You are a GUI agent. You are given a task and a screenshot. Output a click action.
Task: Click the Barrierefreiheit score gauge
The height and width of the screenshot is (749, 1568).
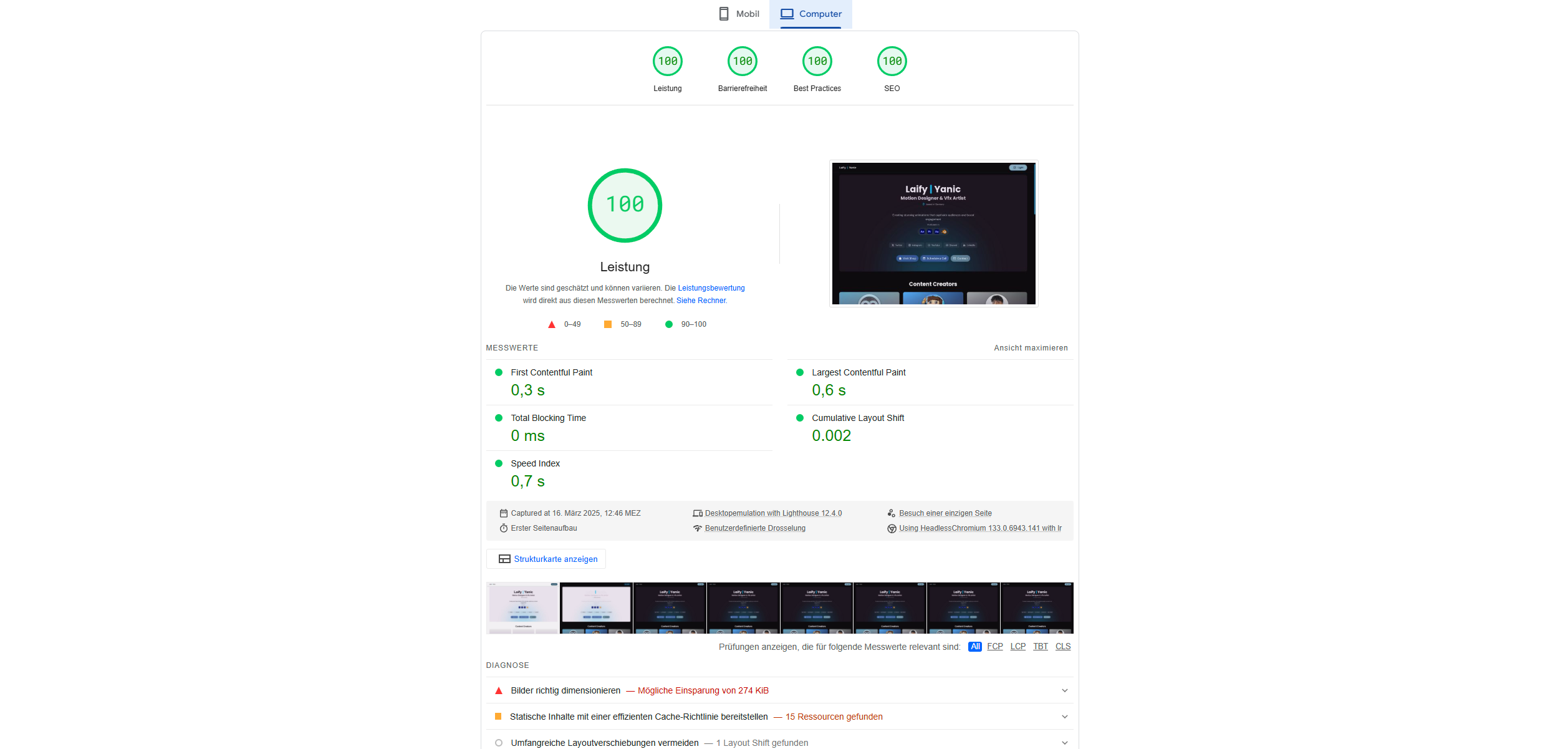[743, 61]
